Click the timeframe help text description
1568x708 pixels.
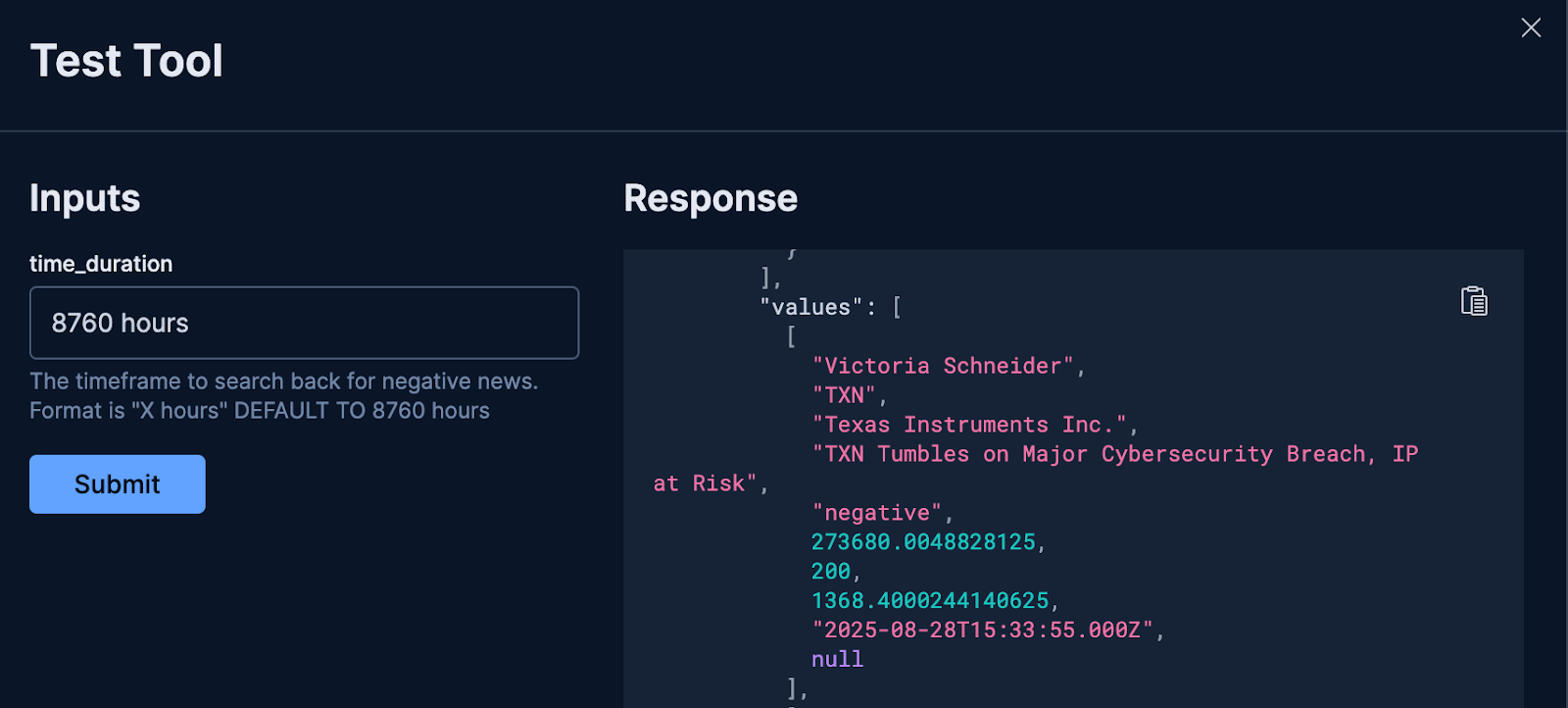click(x=284, y=396)
